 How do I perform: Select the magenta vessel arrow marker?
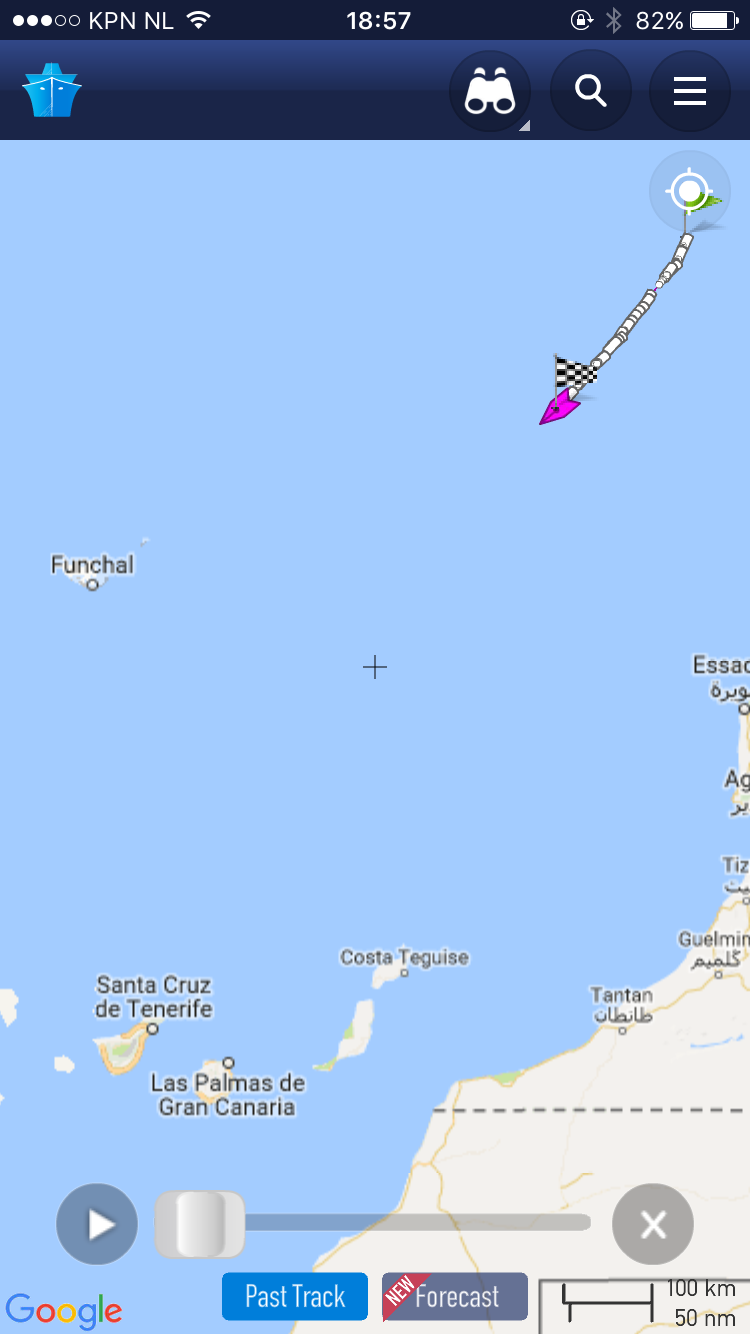(558, 407)
